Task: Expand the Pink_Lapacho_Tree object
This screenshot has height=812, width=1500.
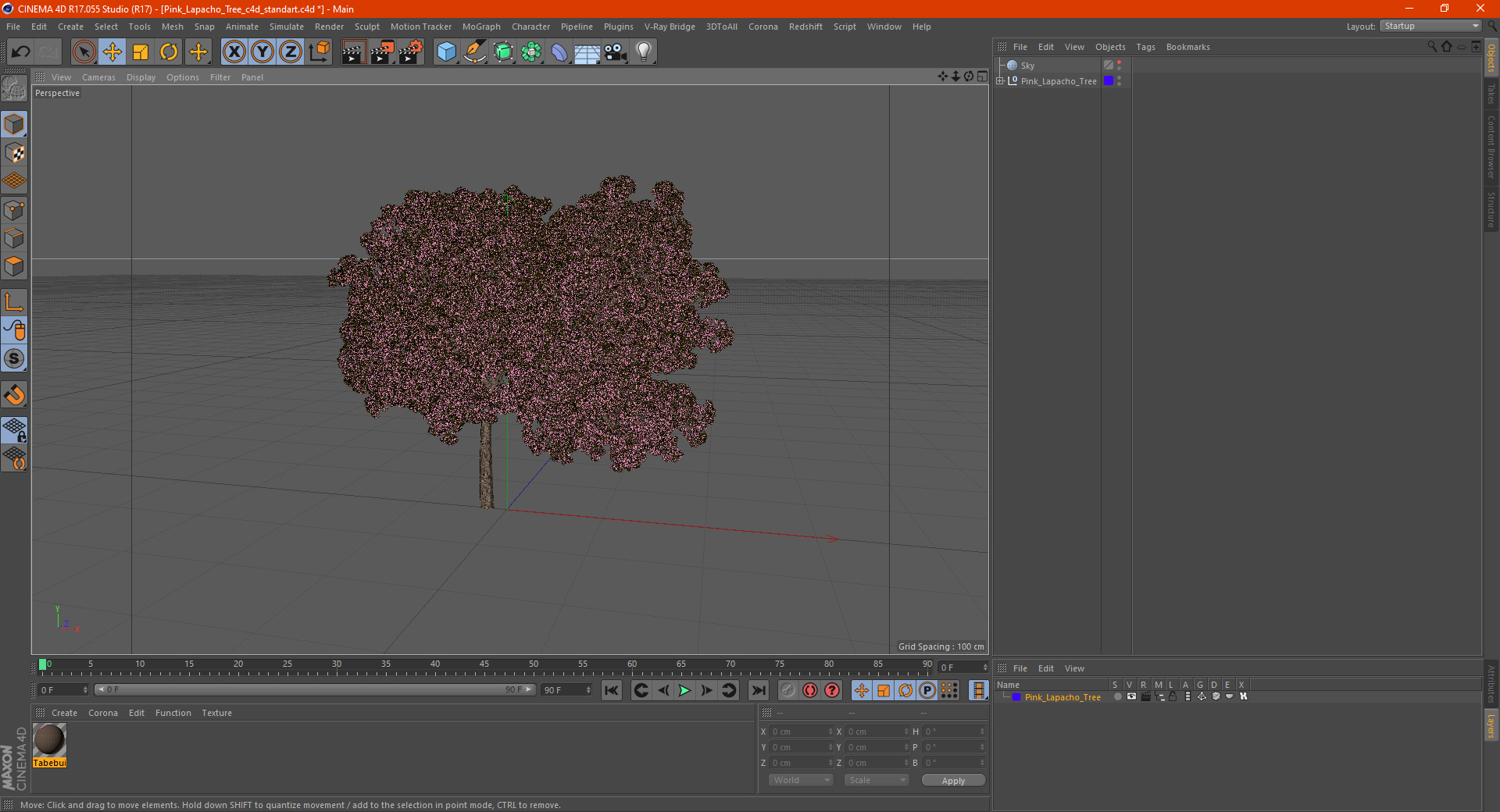Action: tap(999, 81)
